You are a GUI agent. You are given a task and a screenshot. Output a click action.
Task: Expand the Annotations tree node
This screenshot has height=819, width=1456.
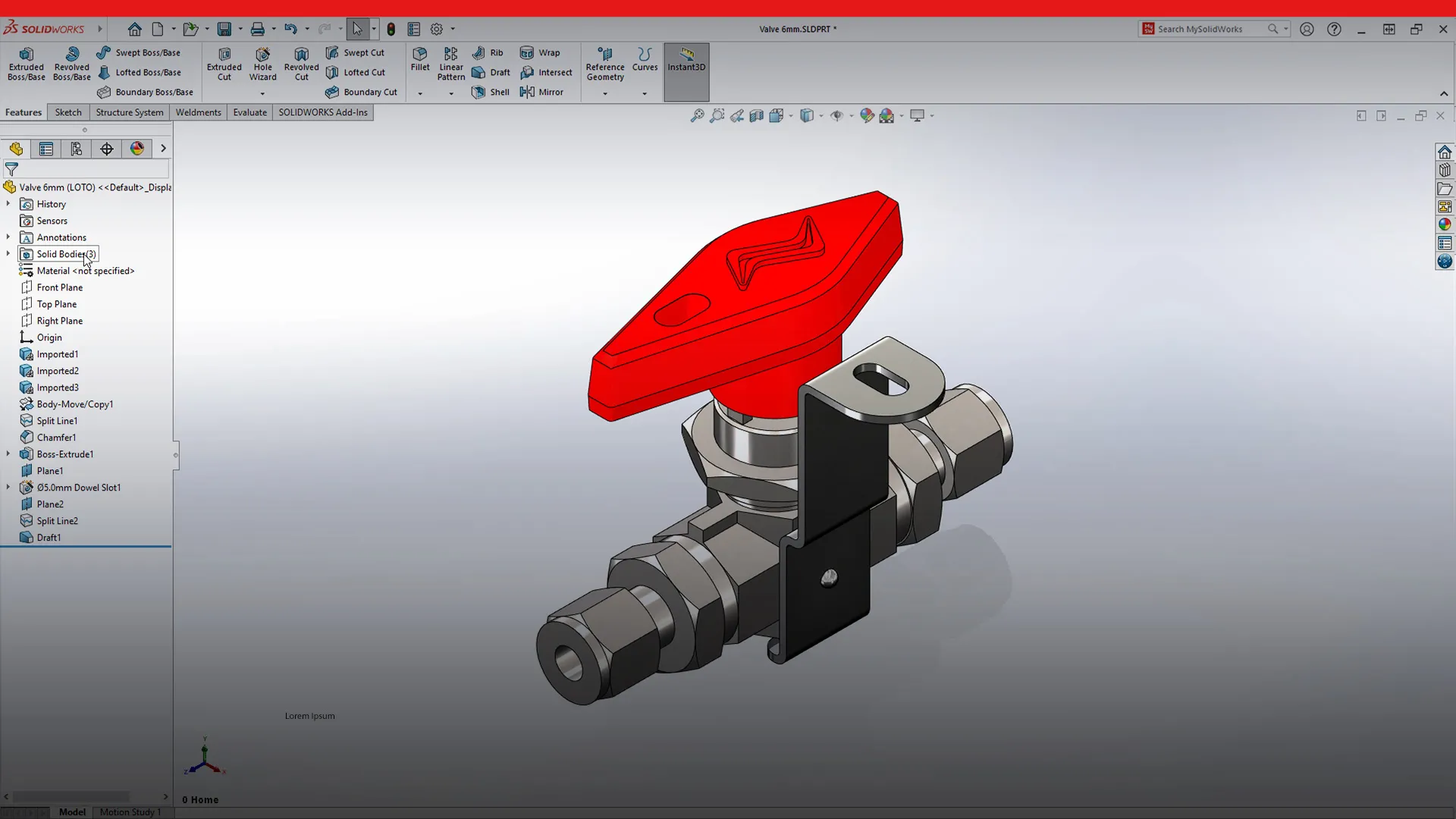coord(8,237)
